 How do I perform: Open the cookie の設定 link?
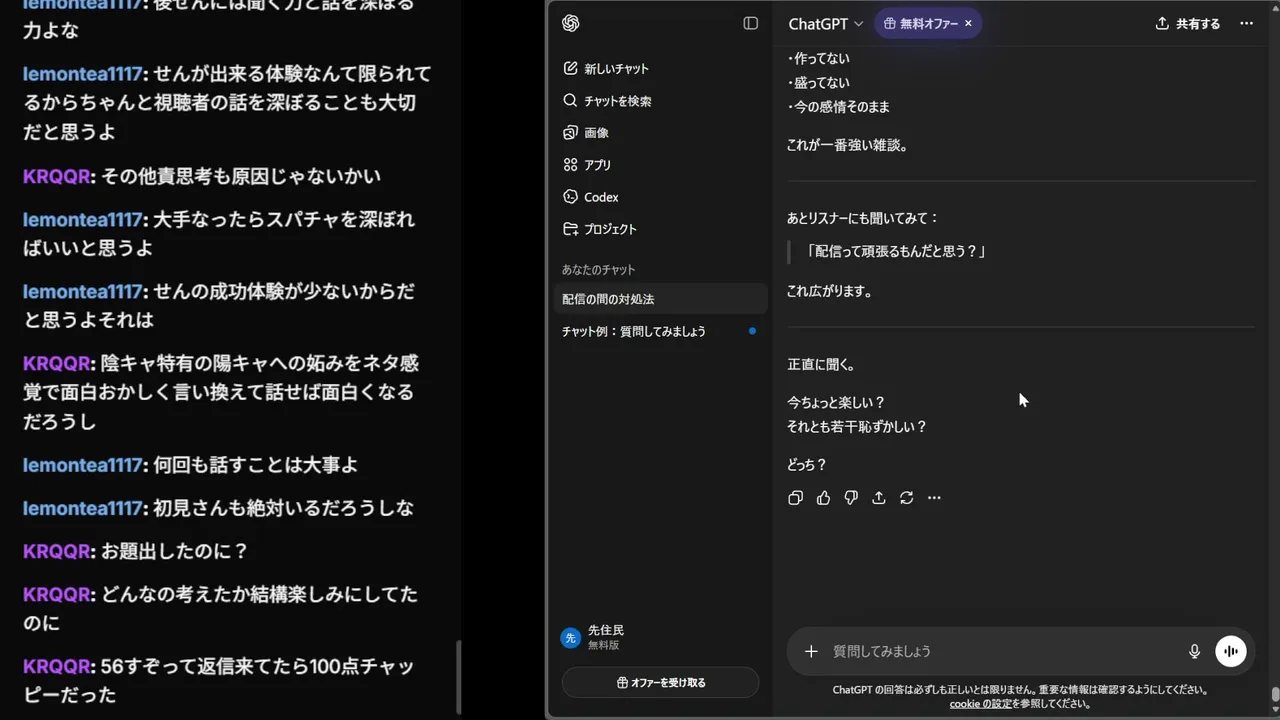[x=981, y=704]
